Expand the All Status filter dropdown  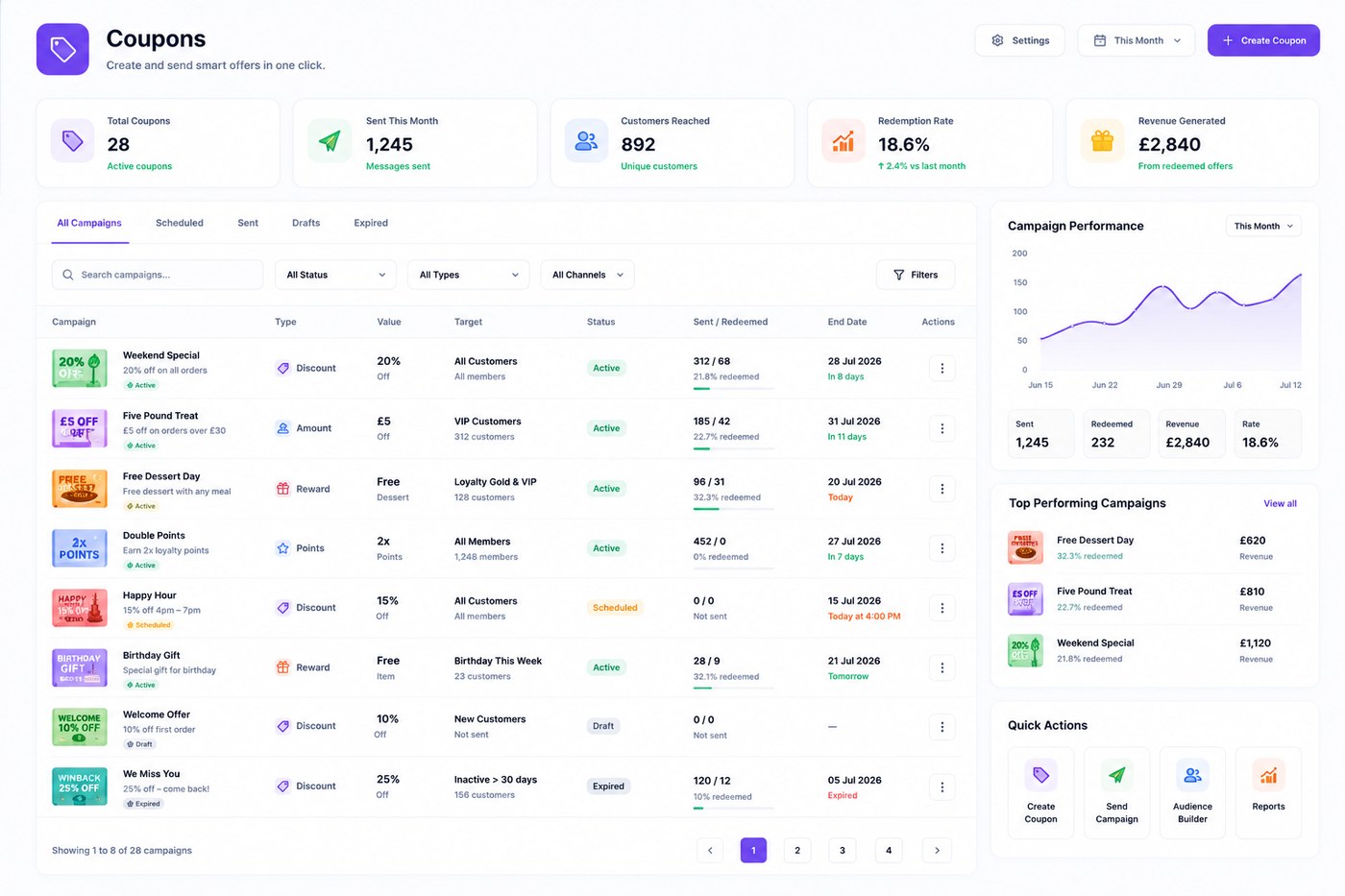[x=335, y=275]
